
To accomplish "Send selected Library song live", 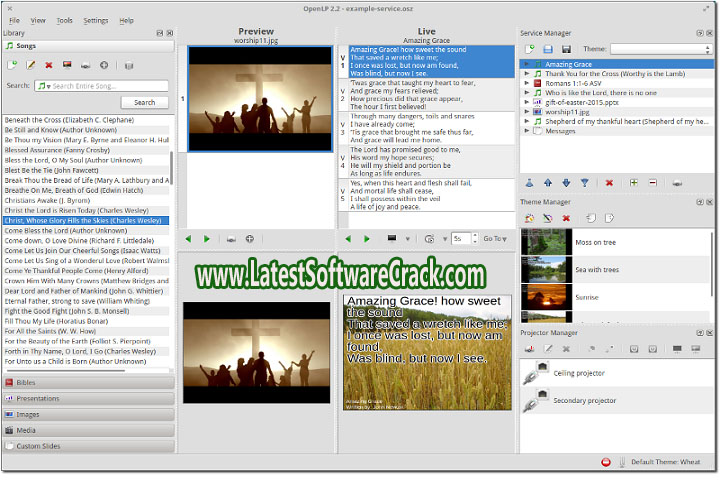I will 85,65.
